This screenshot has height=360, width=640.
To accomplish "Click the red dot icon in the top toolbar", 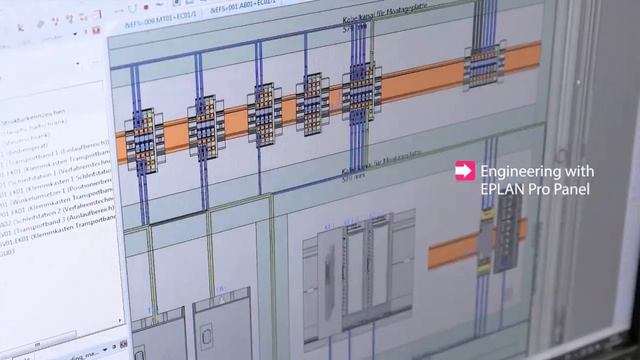I will [x=146, y=7].
